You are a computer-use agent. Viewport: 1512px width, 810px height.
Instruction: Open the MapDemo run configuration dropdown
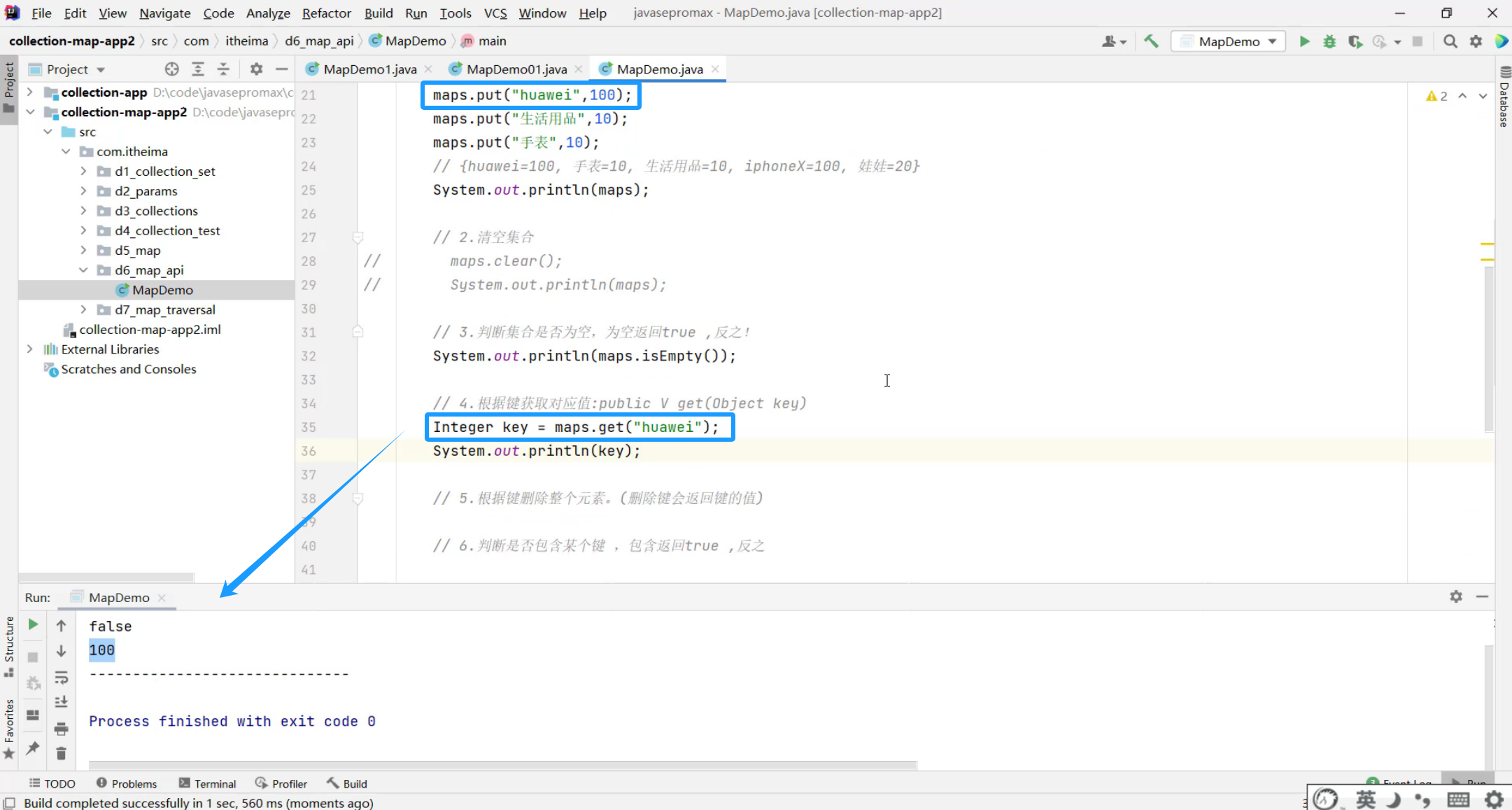pos(1229,41)
